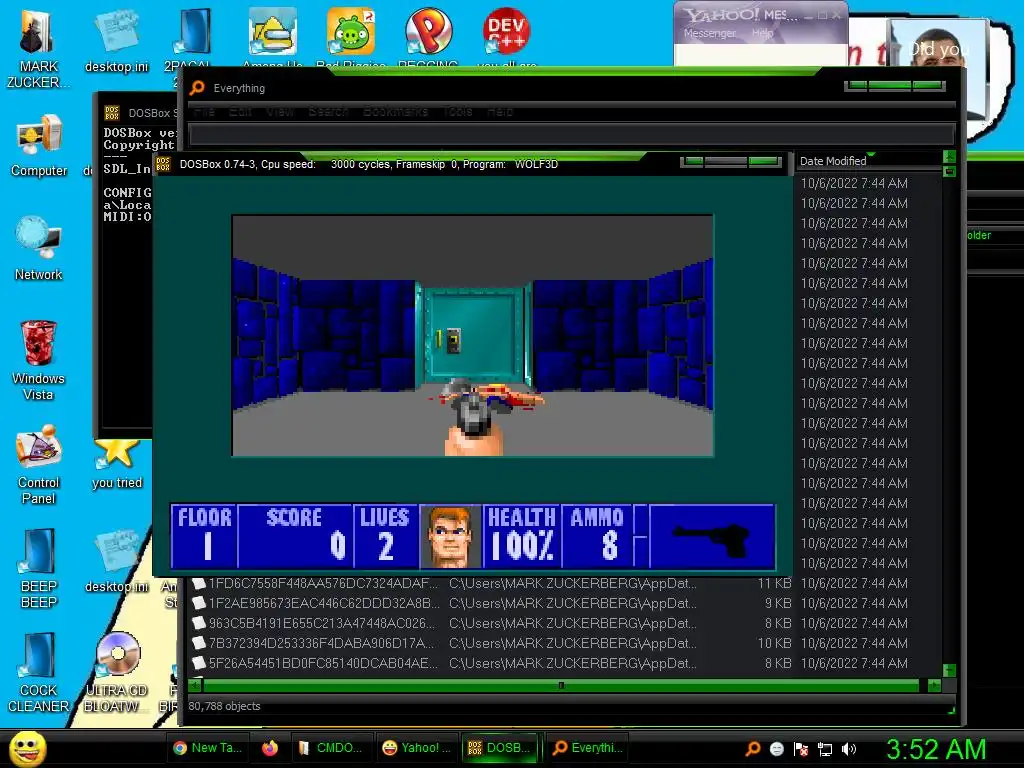Viewport: 1024px width, 768px height.
Task: Click the Everything magnifier tray icon
Action: pyautogui.click(x=753, y=748)
